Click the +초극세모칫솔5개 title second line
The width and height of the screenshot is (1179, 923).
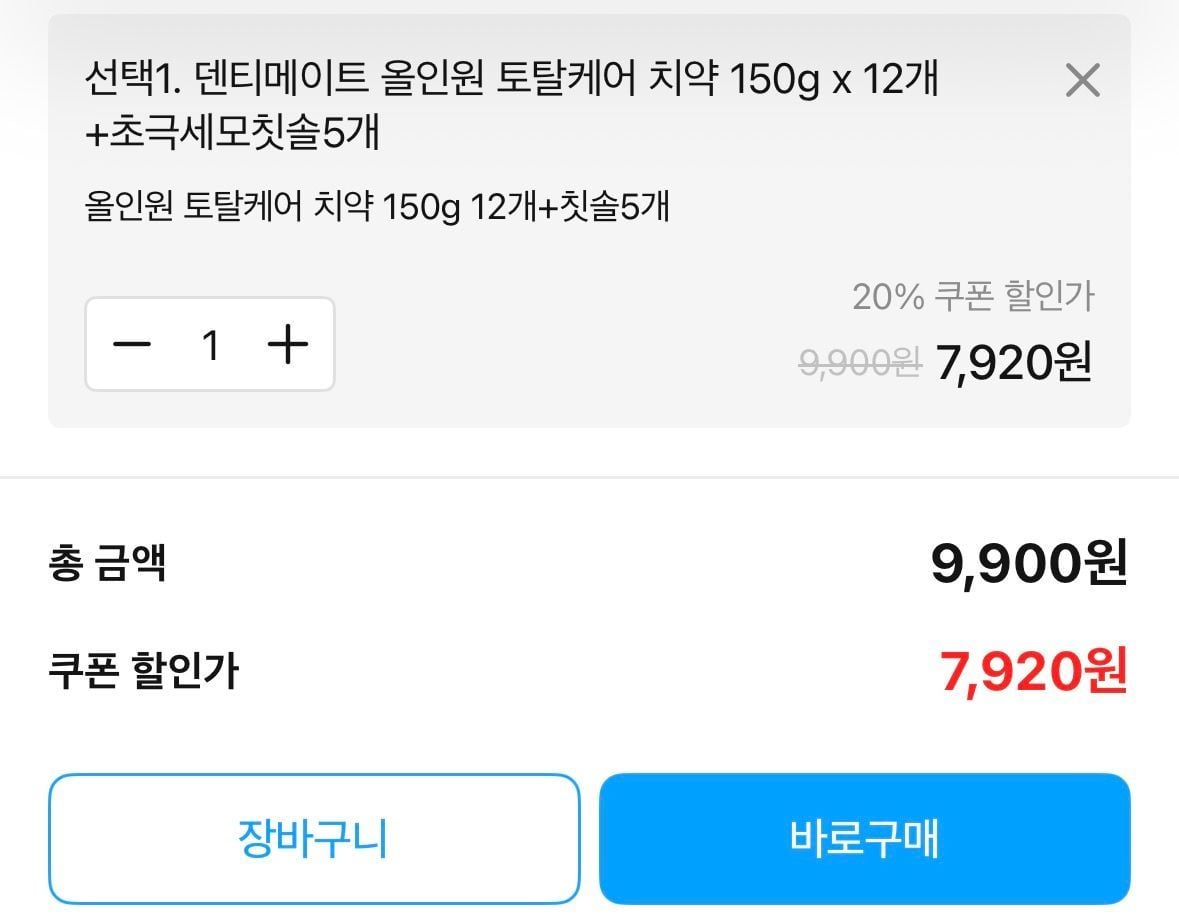[233, 132]
